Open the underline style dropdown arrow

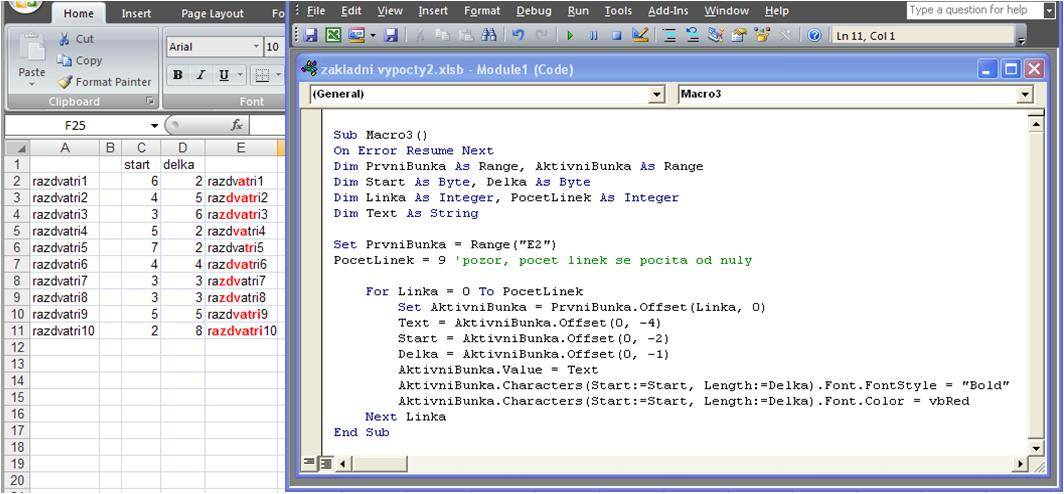pyautogui.click(x=240, y=75)
